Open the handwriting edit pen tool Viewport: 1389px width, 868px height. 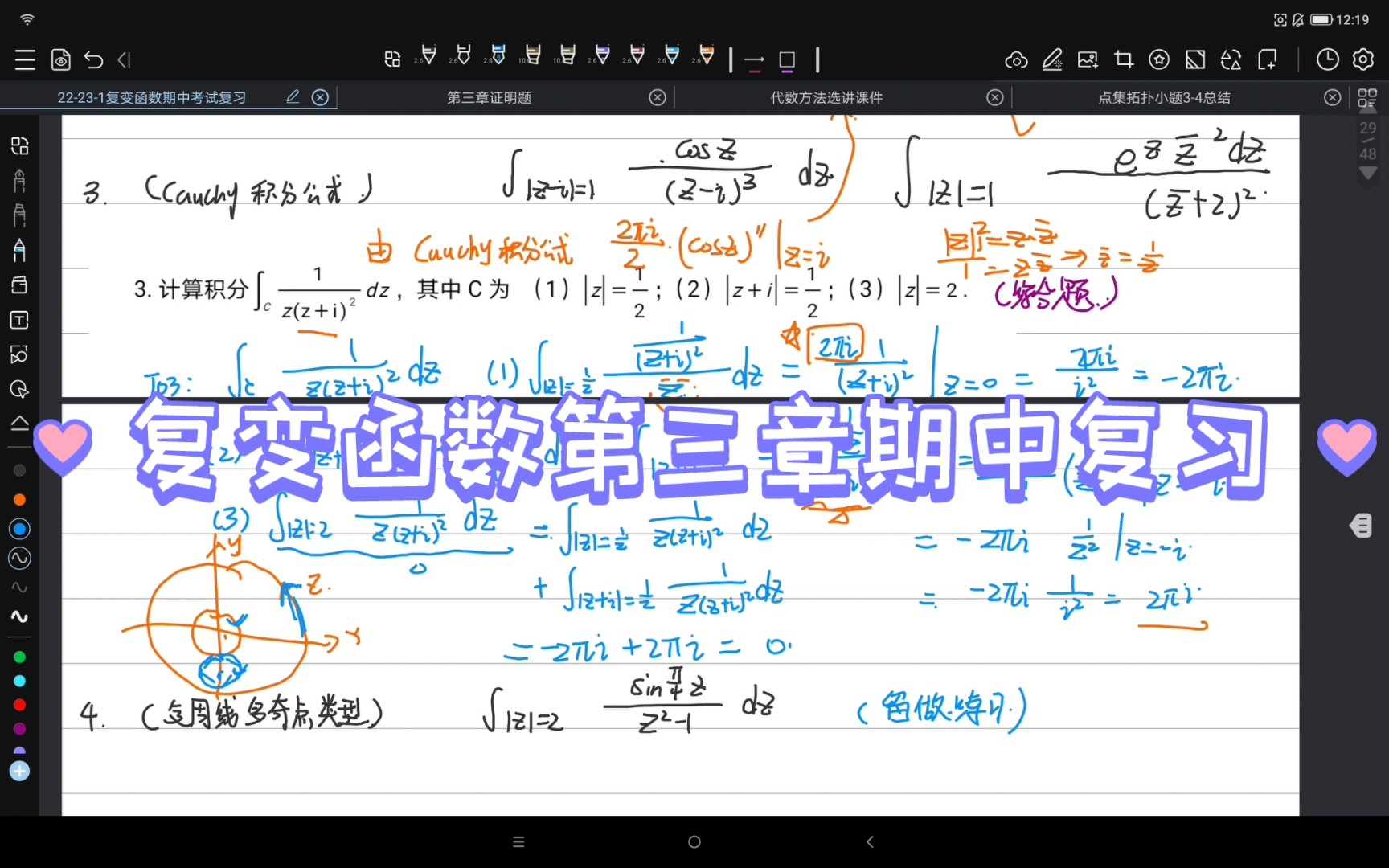1052,59
